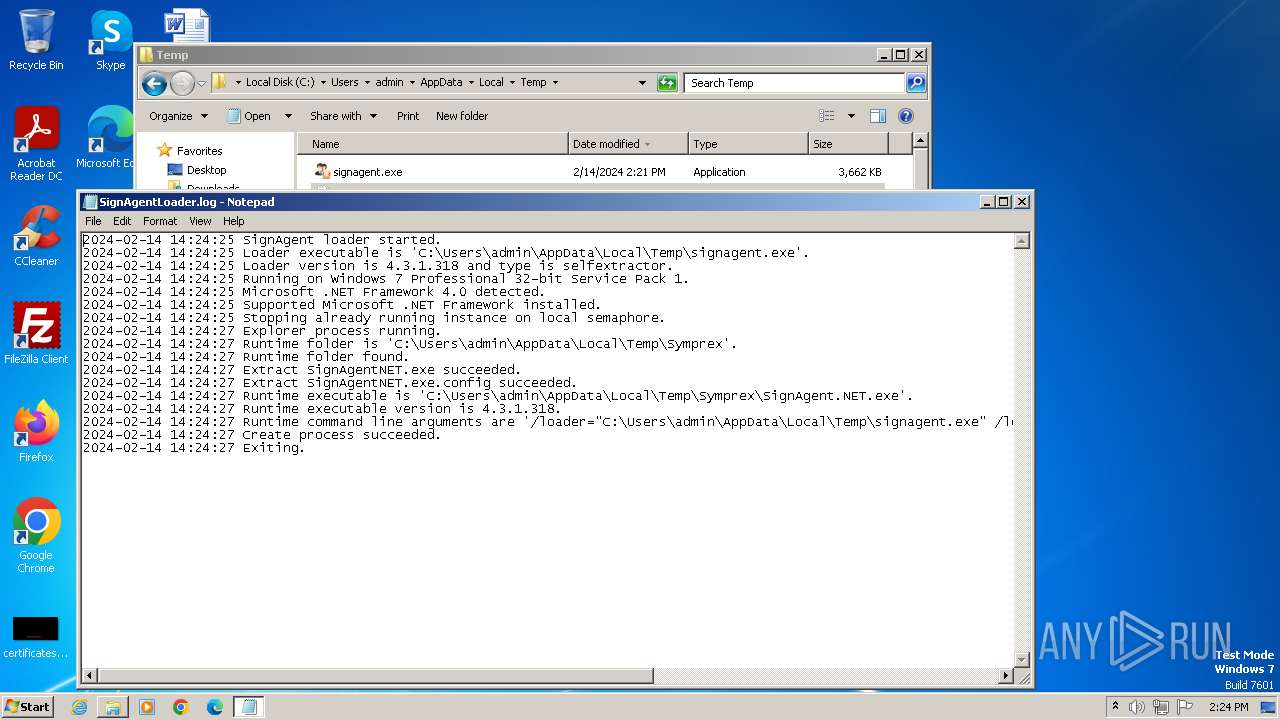Screen dimensions: 1280x720
Task: Toggle the Explorer preview pane button
Action: [877, 116]
